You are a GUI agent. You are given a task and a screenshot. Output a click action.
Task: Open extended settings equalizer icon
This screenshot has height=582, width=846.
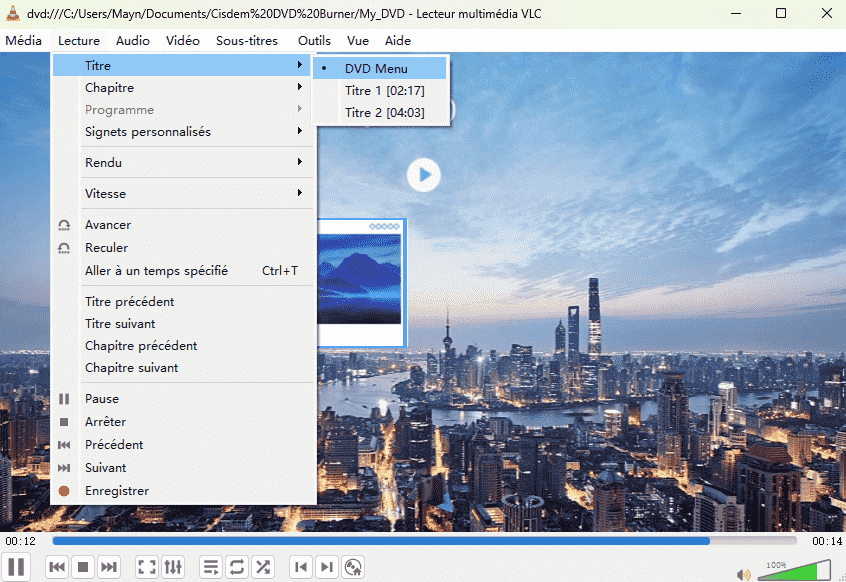point(173,567)
